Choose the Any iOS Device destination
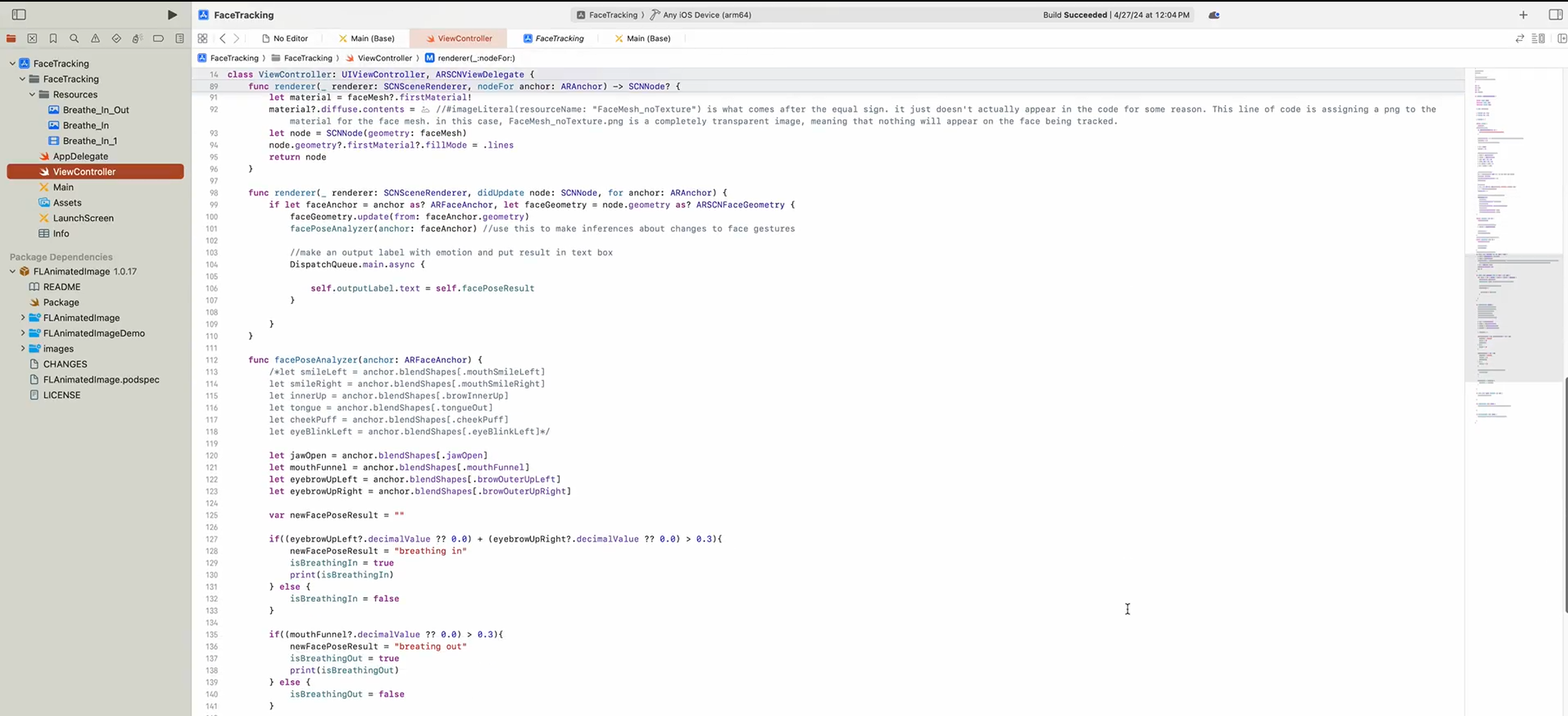The width and height of the screenshot is (1568, 716). [x=700, y=15]
